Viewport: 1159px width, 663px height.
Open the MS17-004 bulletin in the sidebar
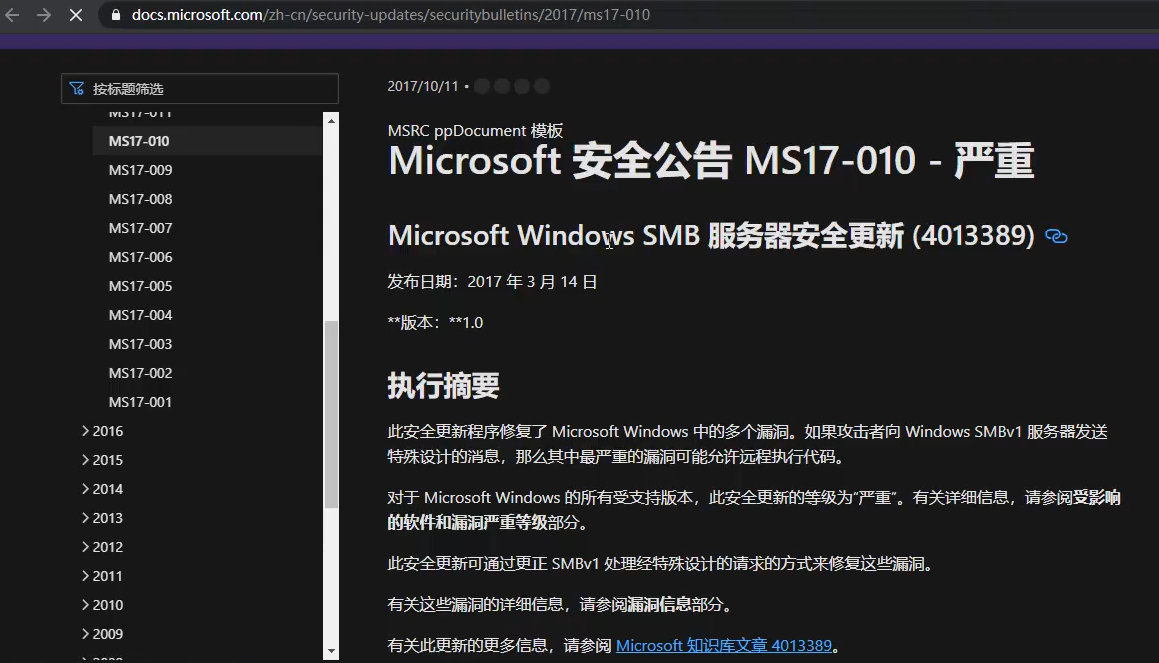click(140, 315)
